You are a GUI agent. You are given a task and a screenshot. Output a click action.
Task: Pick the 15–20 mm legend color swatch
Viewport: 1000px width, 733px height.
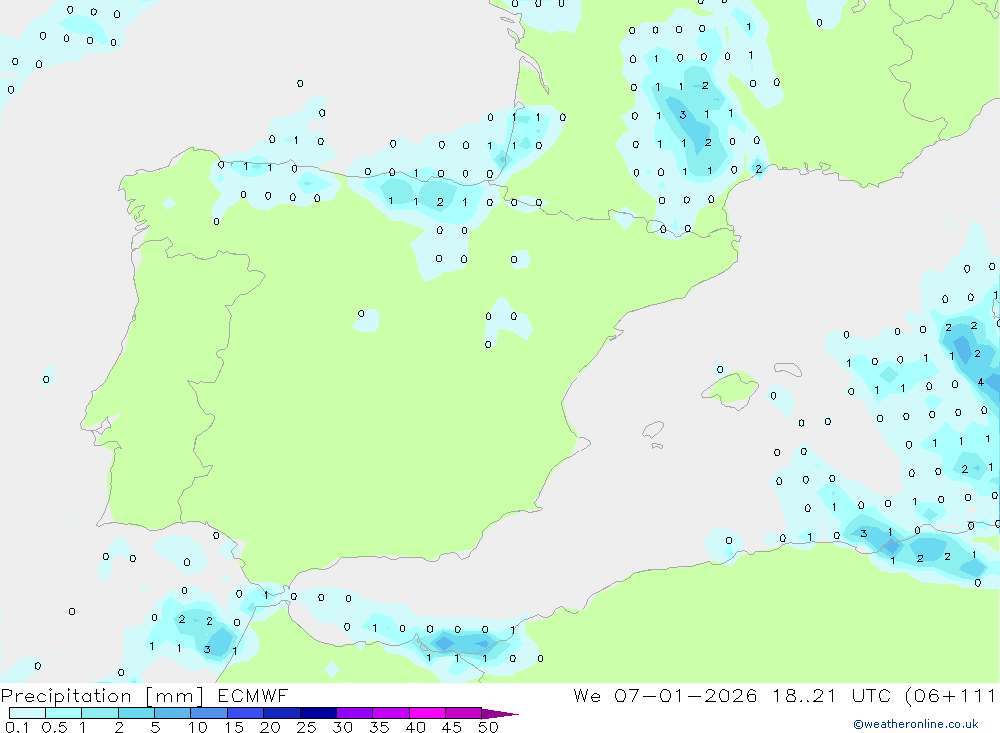pyautogui.click(x=246, y=713)
